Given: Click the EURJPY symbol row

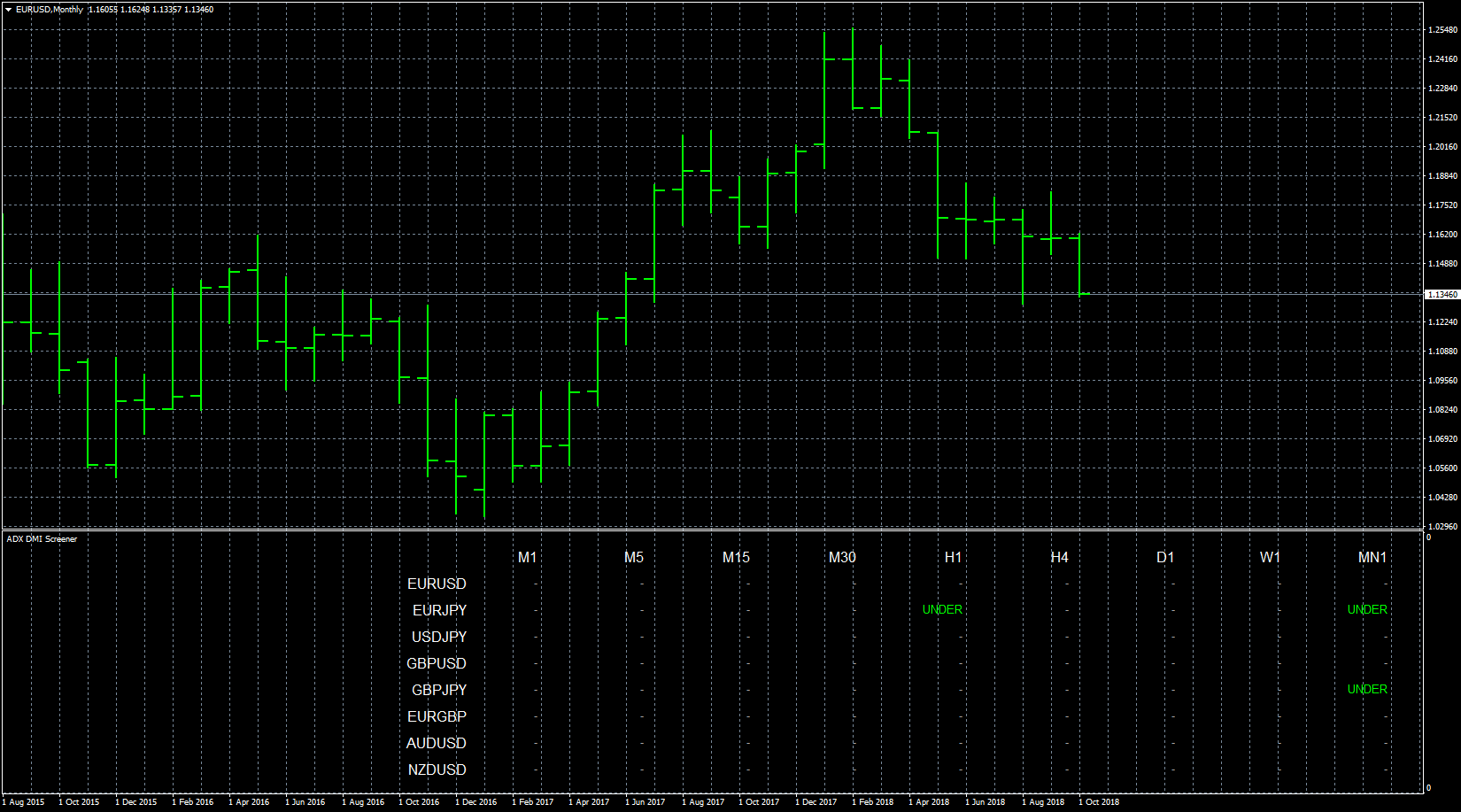Looking at the screenshot, I should 439,610.
